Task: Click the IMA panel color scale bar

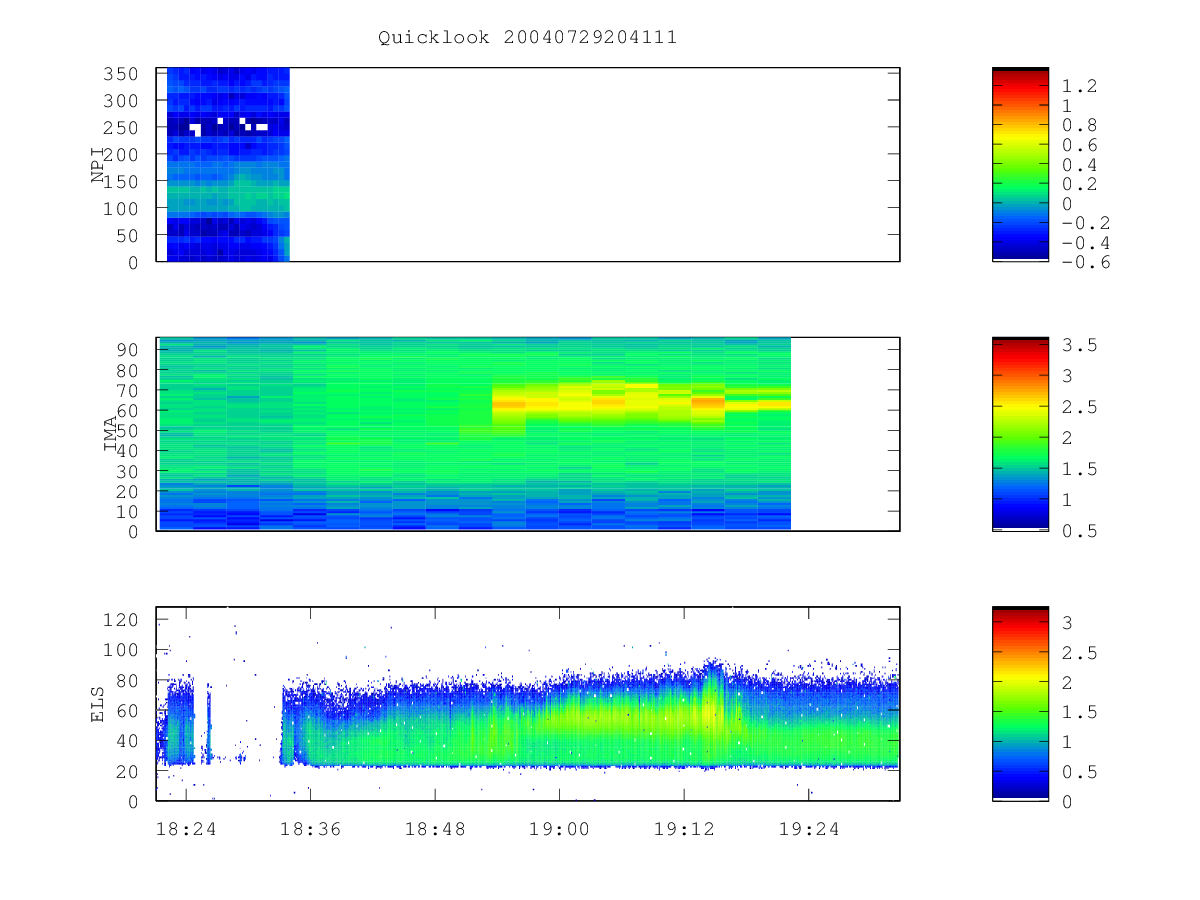Action: point(1020,434)
